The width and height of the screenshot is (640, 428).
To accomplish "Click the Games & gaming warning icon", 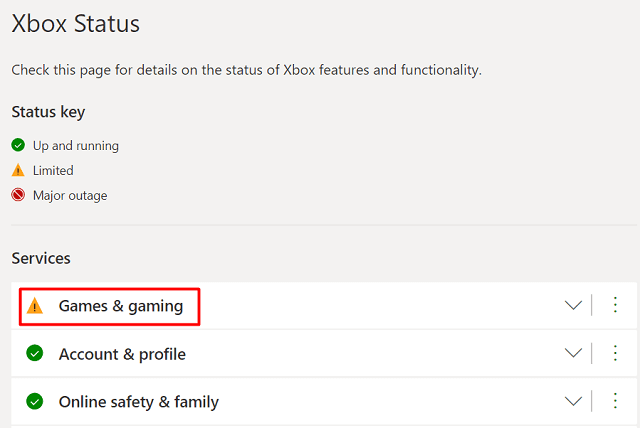I will (35, 306).
